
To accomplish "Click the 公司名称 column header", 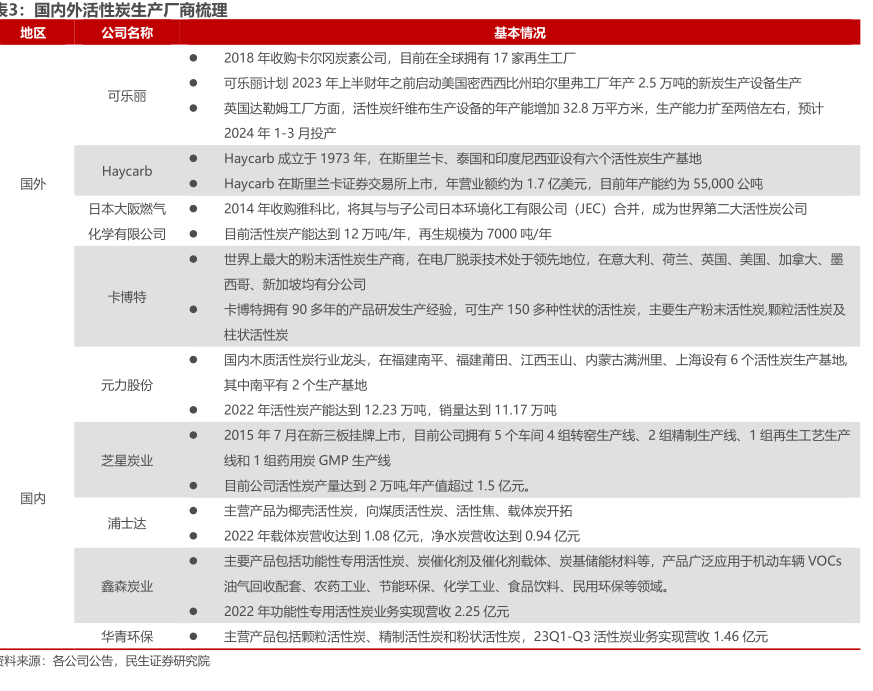I will click(127, 33).
